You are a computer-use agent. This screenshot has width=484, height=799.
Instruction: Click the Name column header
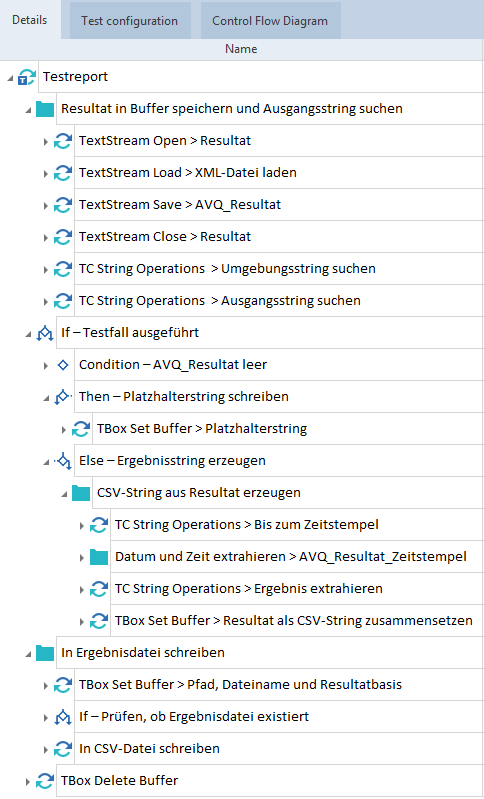(241, 49)
